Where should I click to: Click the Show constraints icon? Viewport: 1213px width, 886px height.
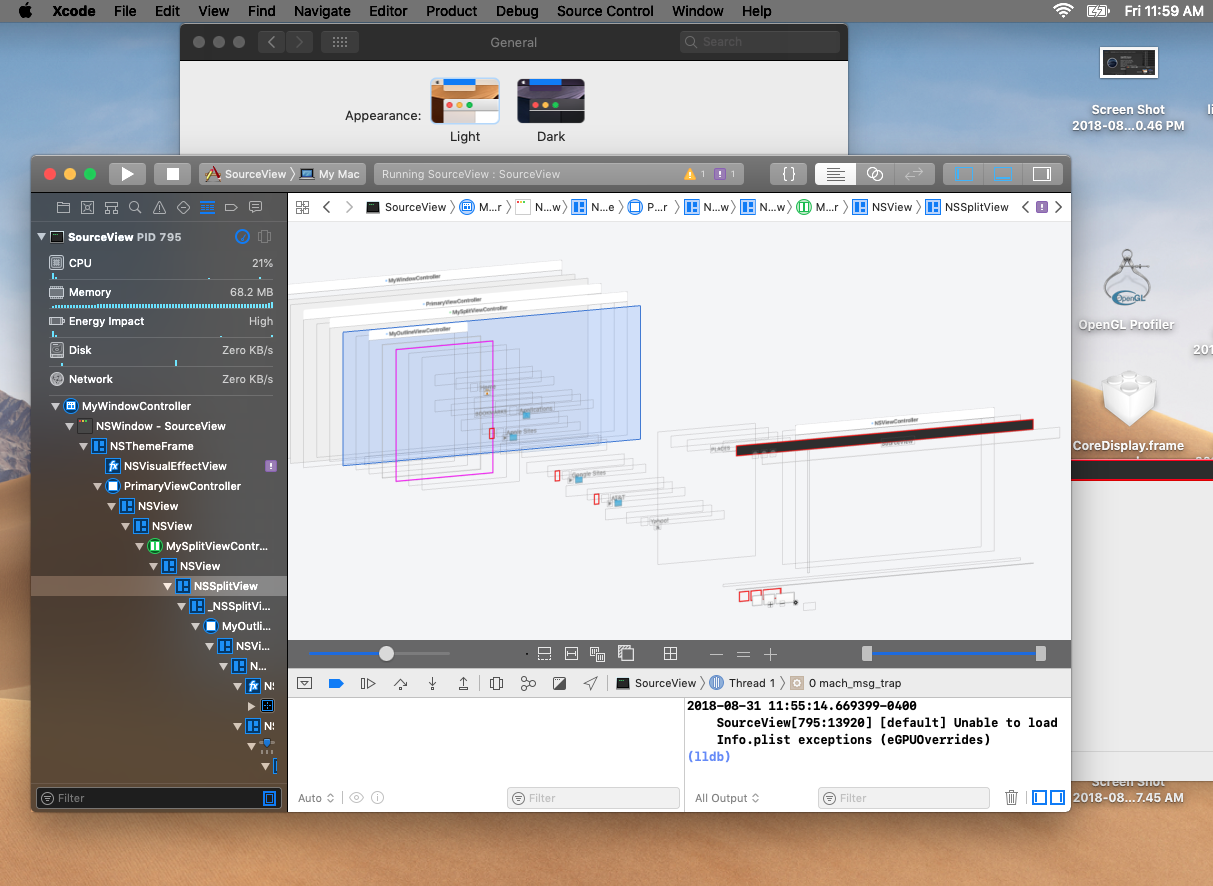coord(571,653)
